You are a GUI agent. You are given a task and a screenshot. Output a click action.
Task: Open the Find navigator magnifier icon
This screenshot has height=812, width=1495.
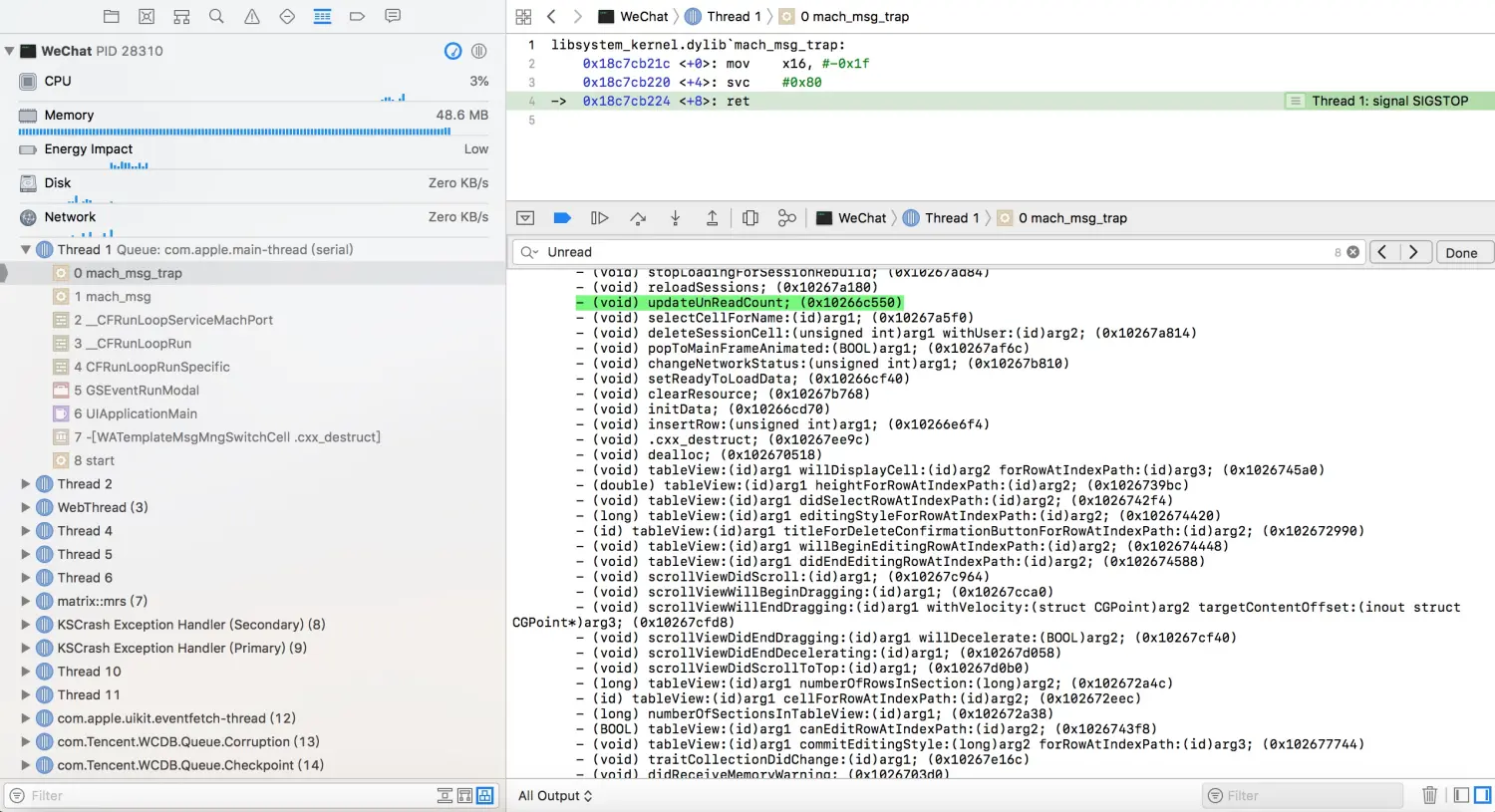pos(216,16)
